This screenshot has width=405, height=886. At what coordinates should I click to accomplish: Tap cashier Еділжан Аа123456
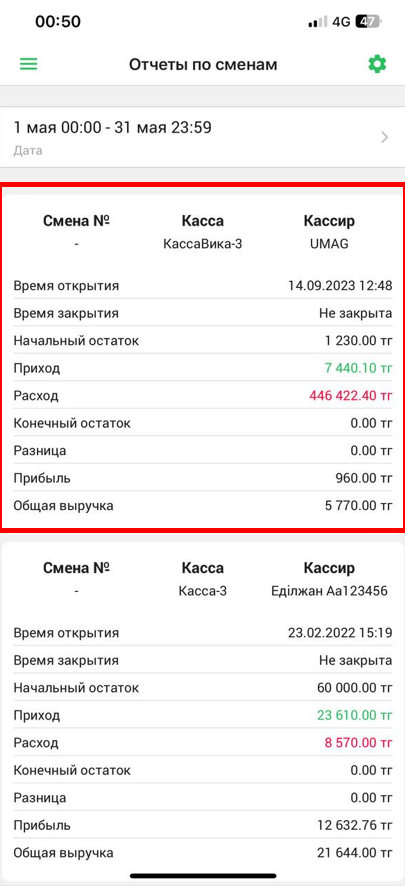(x=329, y=592)
